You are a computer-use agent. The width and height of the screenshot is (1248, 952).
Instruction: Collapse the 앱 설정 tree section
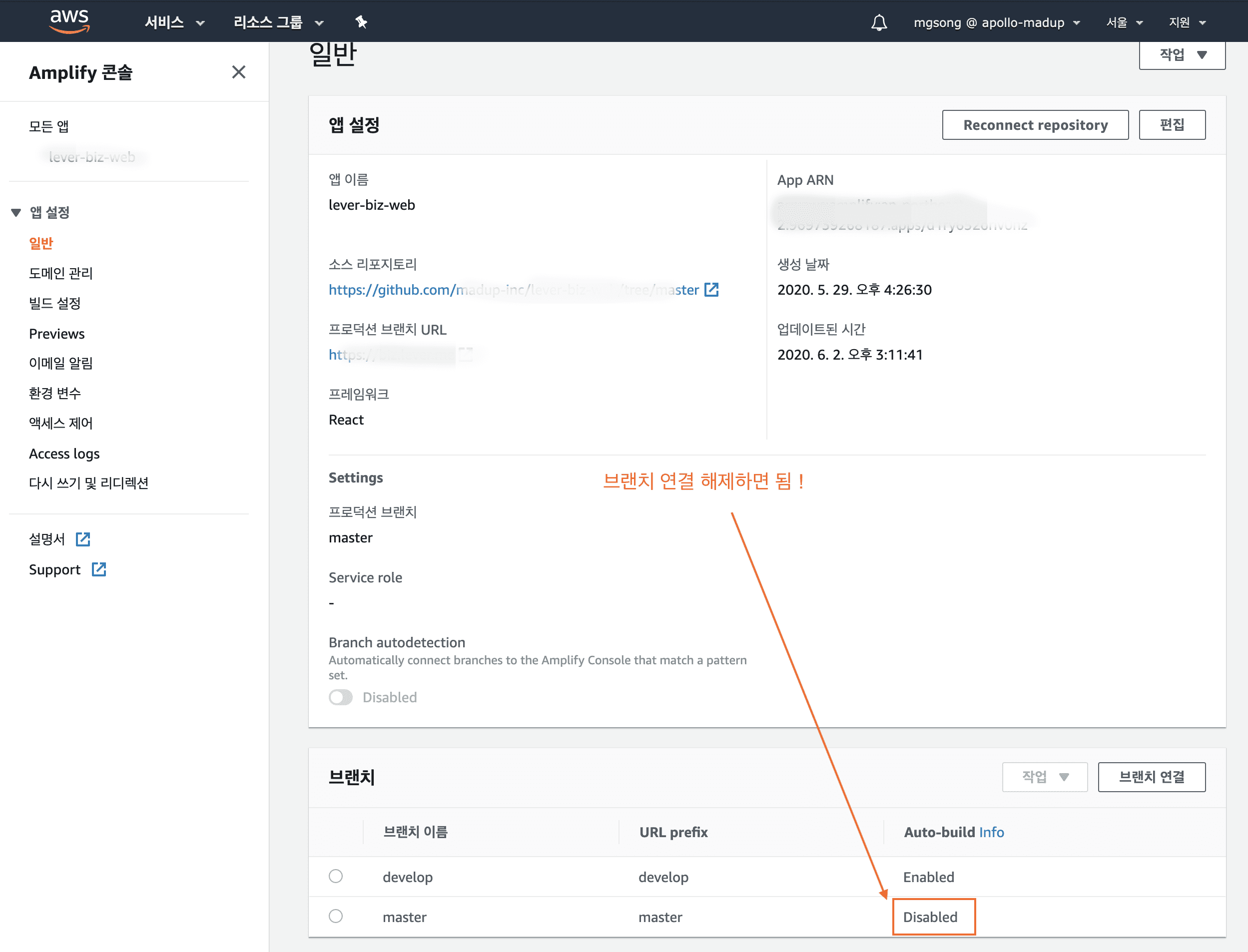click(16, 212)
